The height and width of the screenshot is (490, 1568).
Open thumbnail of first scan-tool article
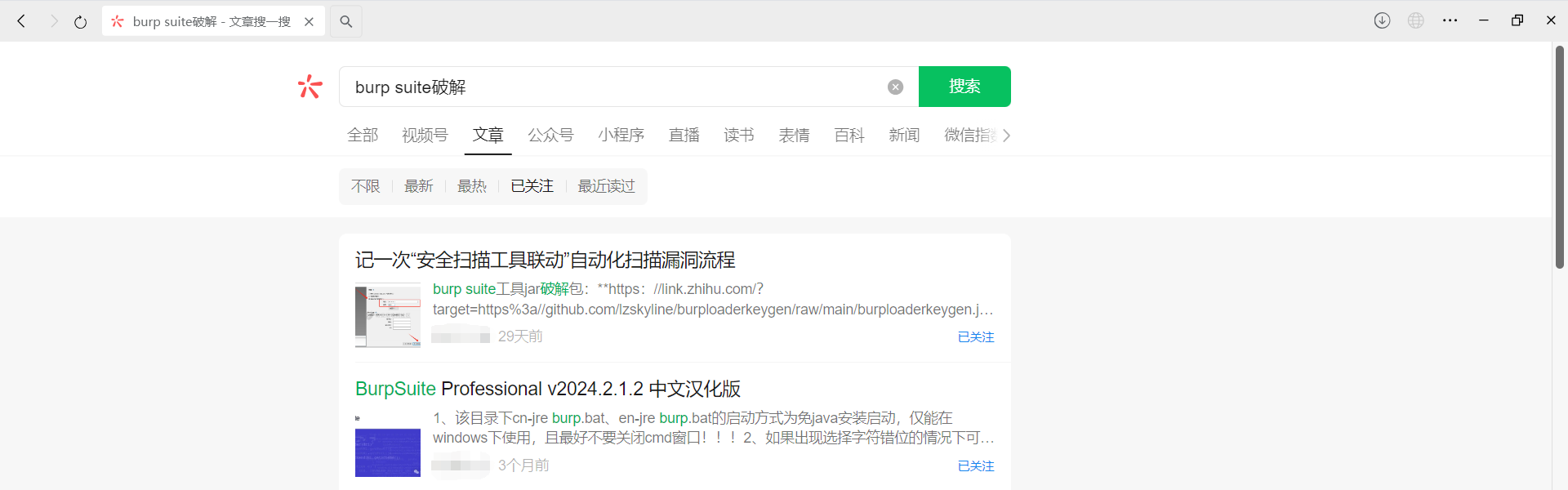(388, 315)
